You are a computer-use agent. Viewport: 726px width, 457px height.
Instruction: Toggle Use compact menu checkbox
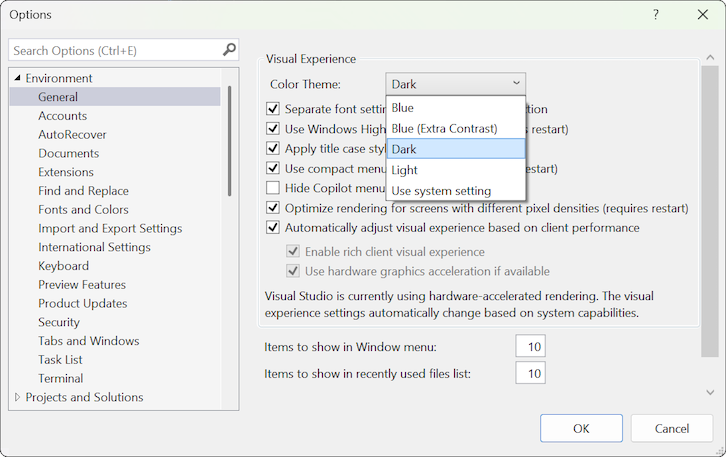click(x=273, y=168)
